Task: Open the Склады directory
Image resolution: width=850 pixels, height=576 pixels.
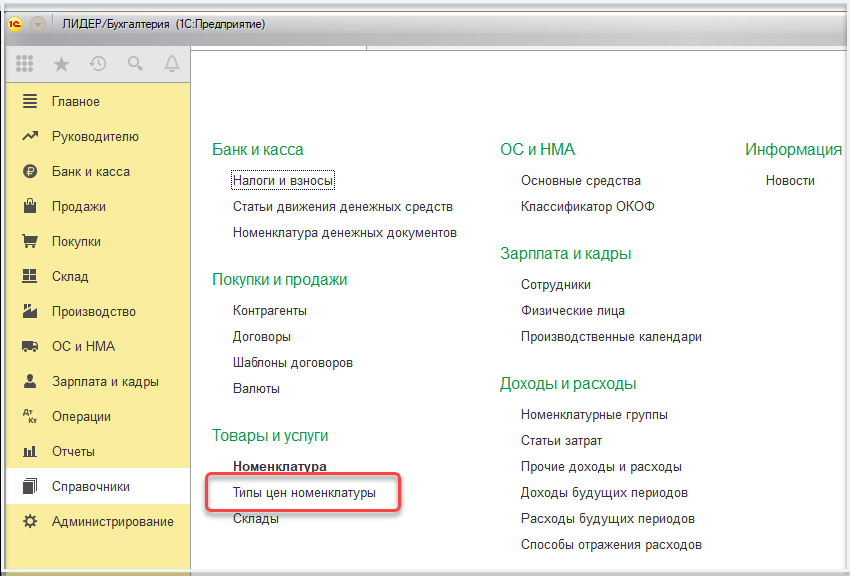Action: point(256,519)
